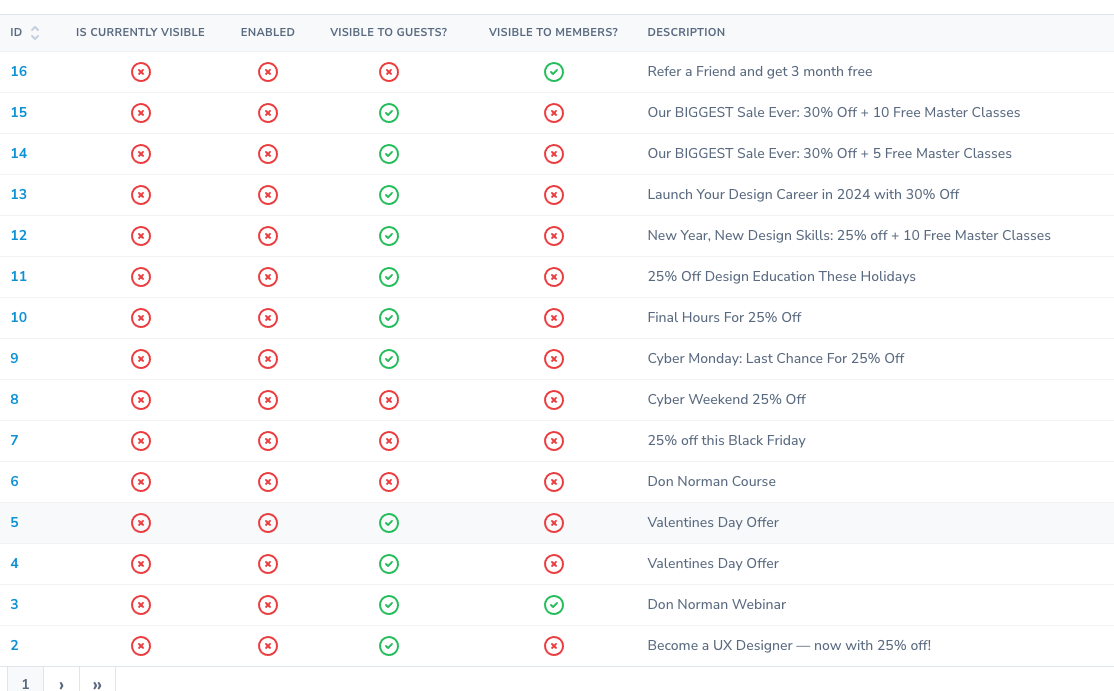The width and height of the screenshot is (1114, 691).
Task: Click green Visible to Members check for ID 3
Action: point(553,605)
